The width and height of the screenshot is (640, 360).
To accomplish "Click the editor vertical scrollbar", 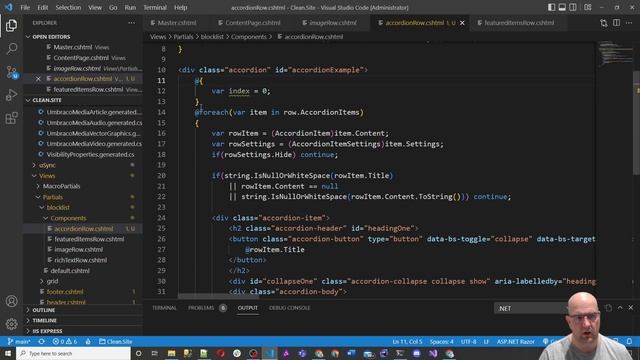I will click(x=636, y=122).
